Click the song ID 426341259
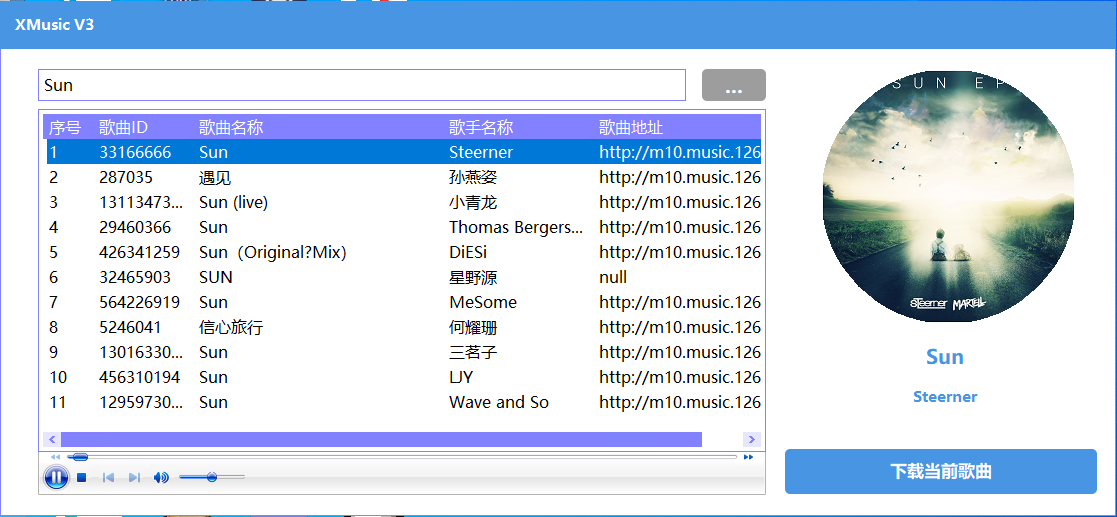The image size is (1117, 517). pos(140,252)
